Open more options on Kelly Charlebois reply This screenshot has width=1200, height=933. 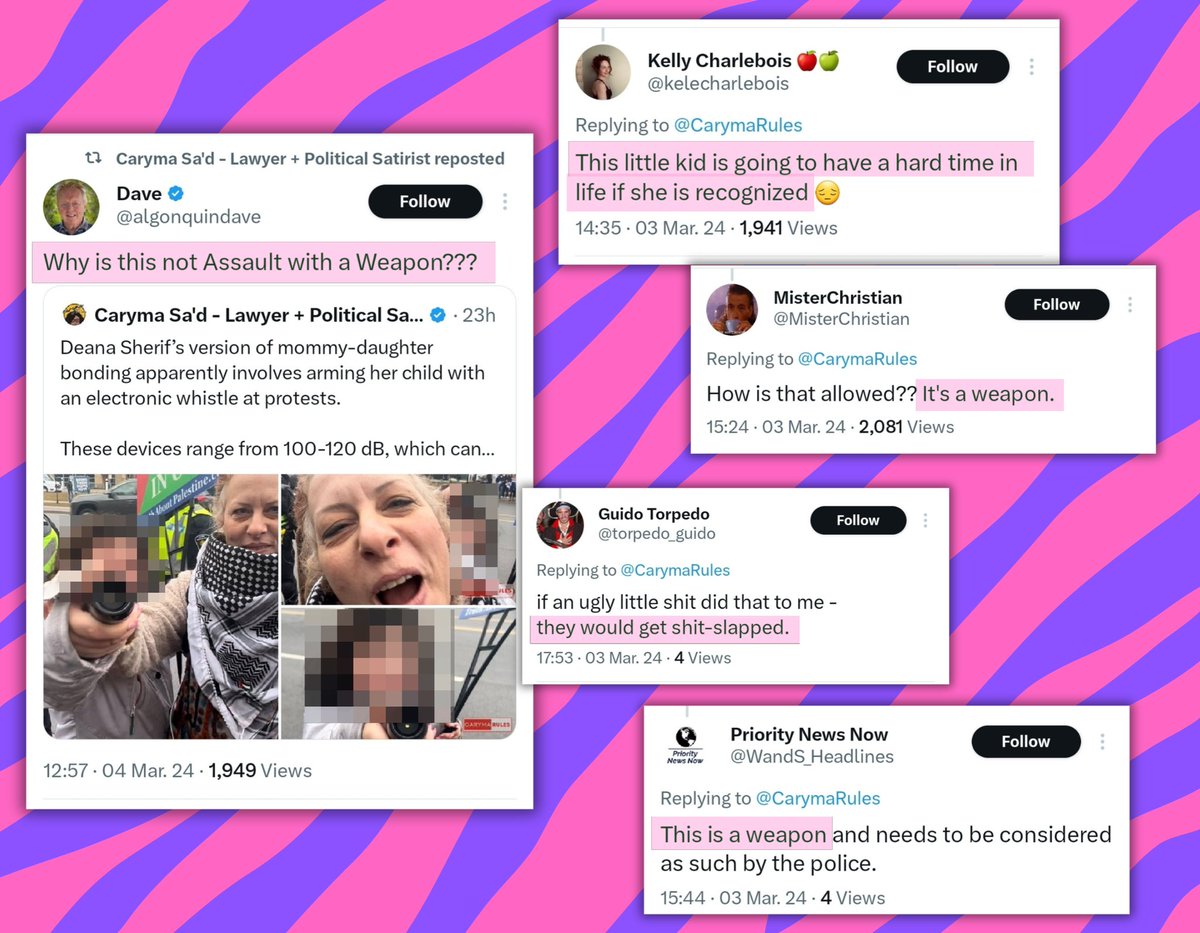[1031, 67]
